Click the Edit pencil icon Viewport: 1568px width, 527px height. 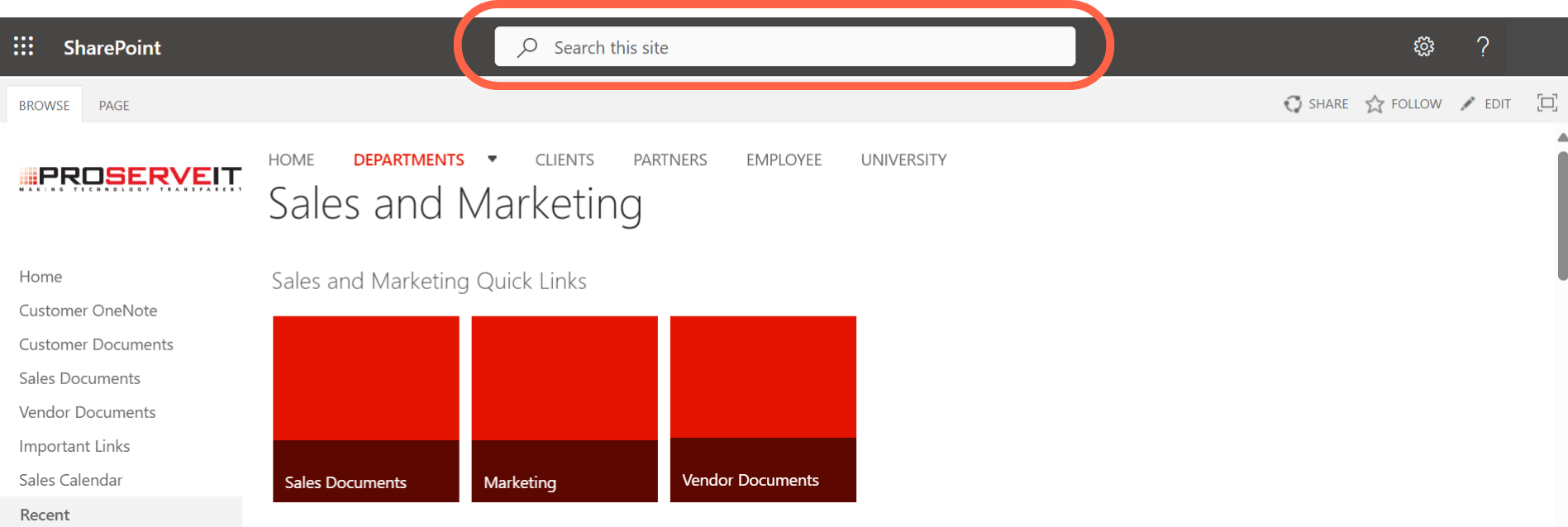click(x=1468, y=104)
